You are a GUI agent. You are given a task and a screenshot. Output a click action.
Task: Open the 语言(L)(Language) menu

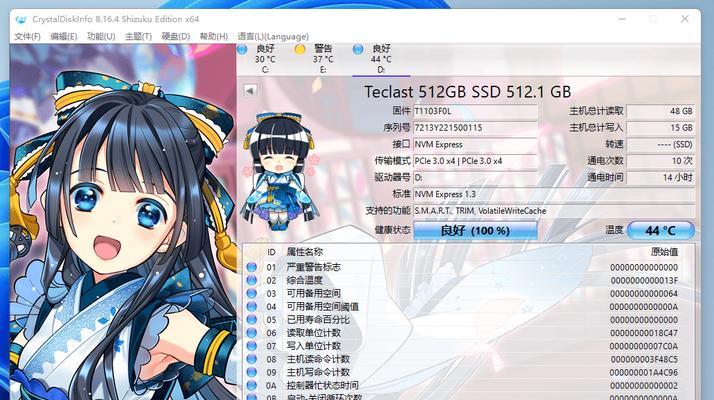(273, 36)
